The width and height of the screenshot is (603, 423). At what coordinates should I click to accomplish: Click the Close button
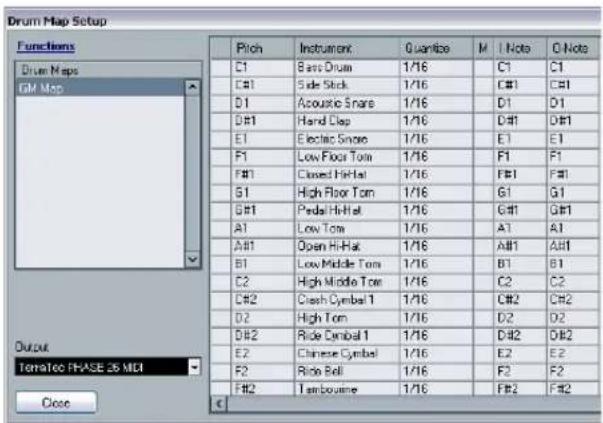[x=56, y=403]
